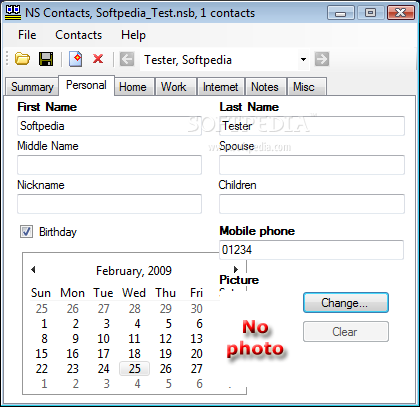Click the Change... picture button
The image size is (420, 407).
346,303
